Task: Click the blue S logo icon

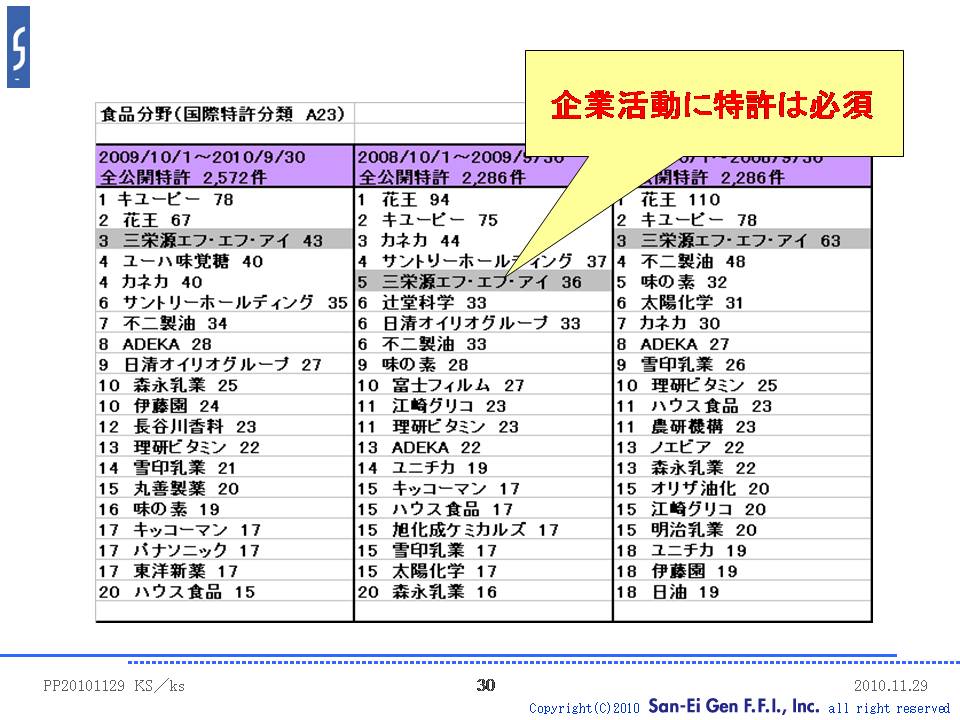Action: point(18,47)
